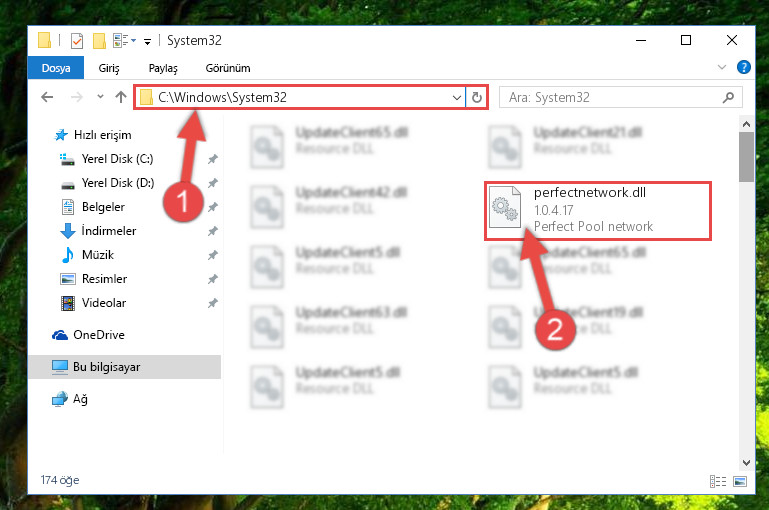Open the Help question mark icon
The height and width of the screenshot is (510, 769).
pos(743,67)
